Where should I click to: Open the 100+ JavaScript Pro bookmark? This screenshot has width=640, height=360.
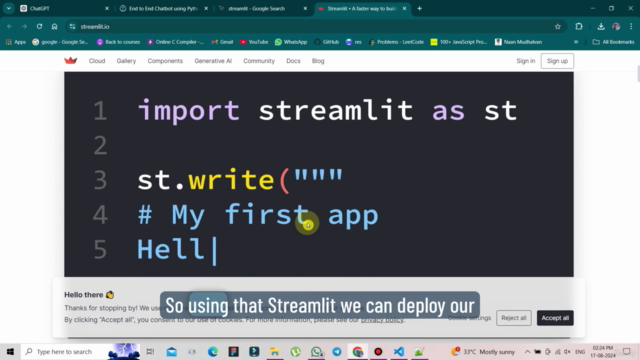[x=459, y=42]
